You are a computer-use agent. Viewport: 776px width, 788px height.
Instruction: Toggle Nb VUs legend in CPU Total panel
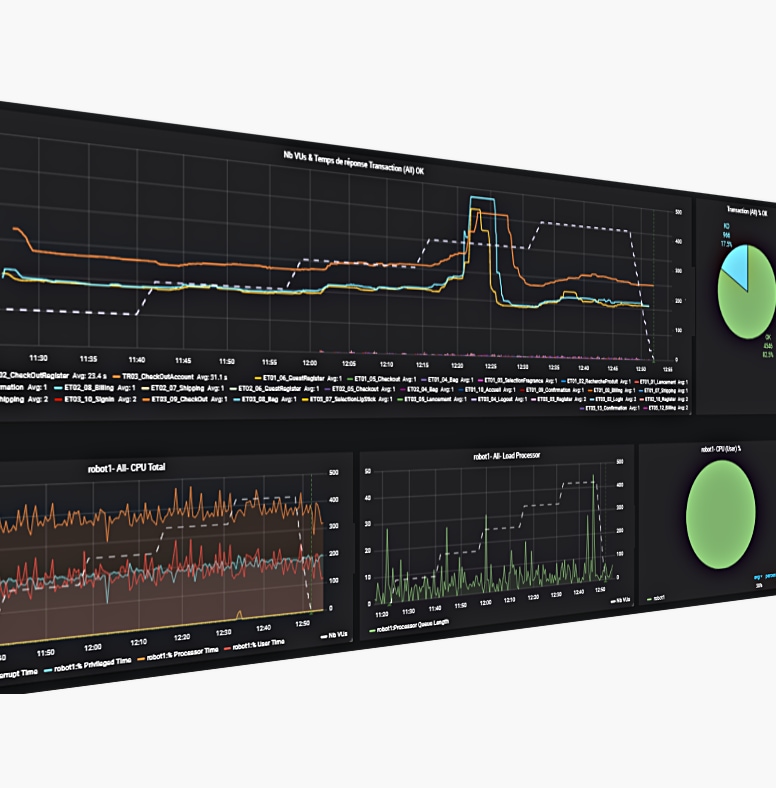point(334,635)
